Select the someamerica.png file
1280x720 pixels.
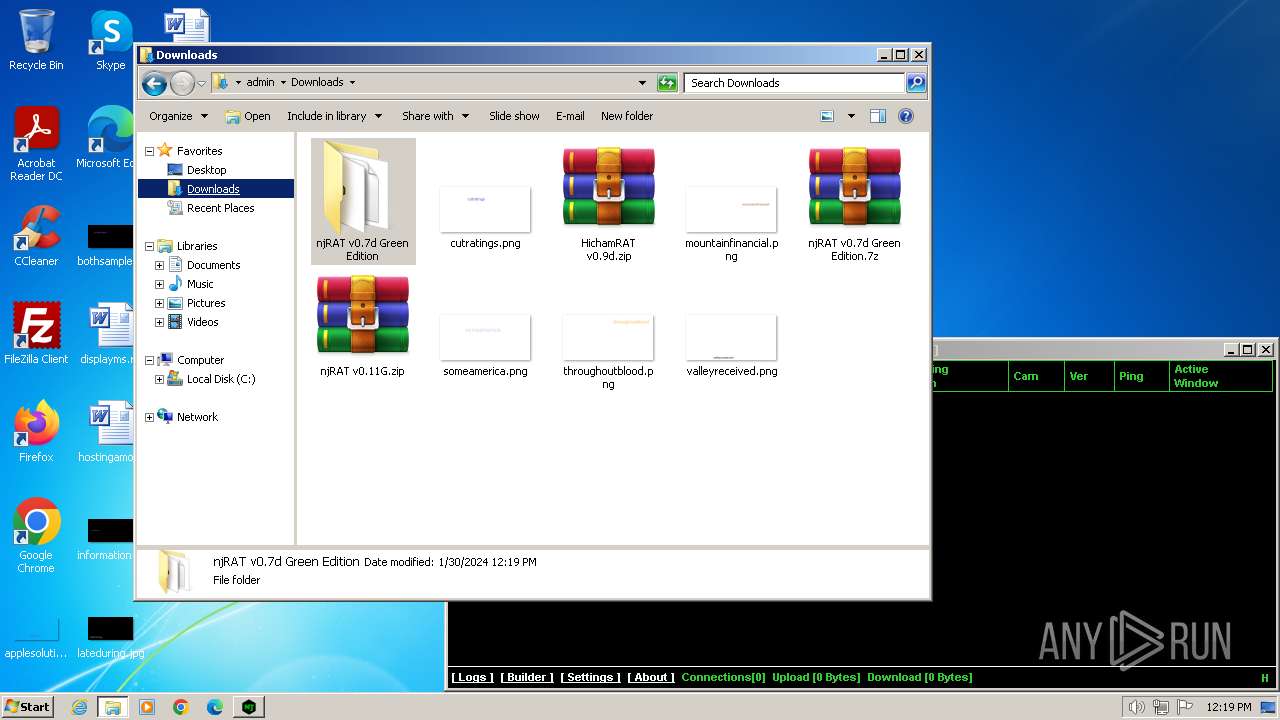tap(485, 345)
